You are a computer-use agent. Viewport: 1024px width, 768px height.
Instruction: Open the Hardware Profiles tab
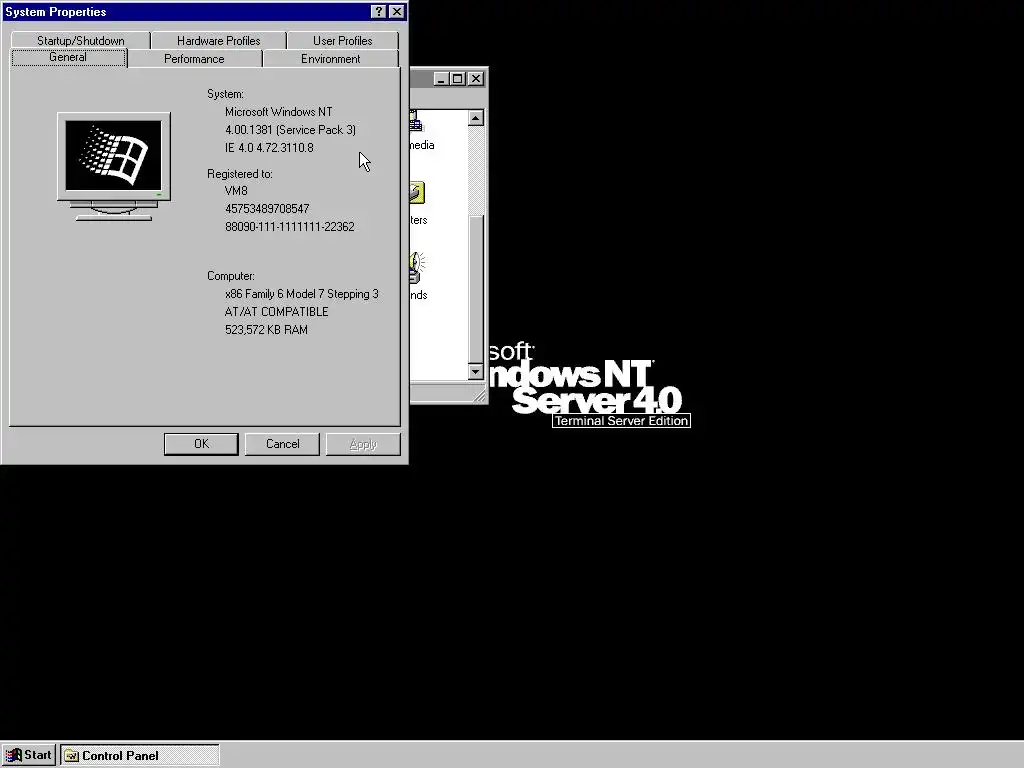[218, 40]
